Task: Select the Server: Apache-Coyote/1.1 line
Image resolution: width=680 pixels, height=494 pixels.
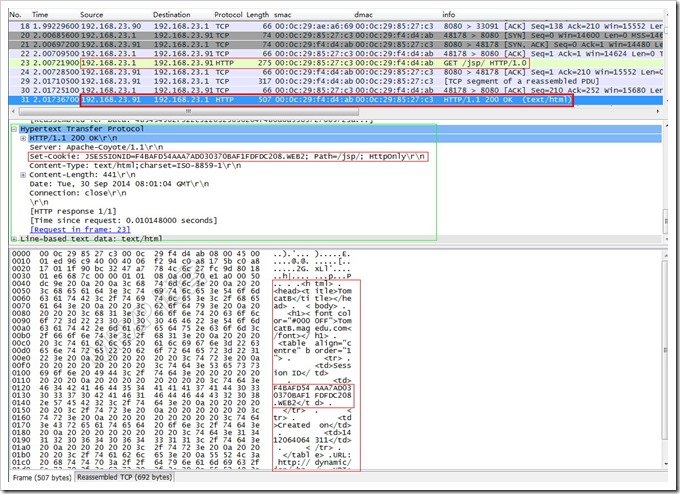Action: [96, 147]
